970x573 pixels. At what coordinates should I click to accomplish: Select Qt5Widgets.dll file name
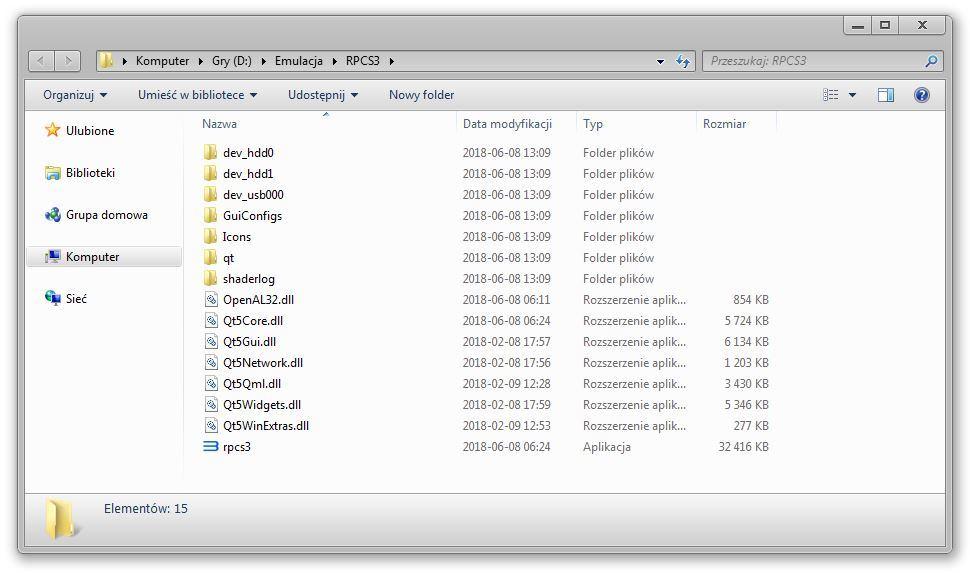tap(262, 405)
